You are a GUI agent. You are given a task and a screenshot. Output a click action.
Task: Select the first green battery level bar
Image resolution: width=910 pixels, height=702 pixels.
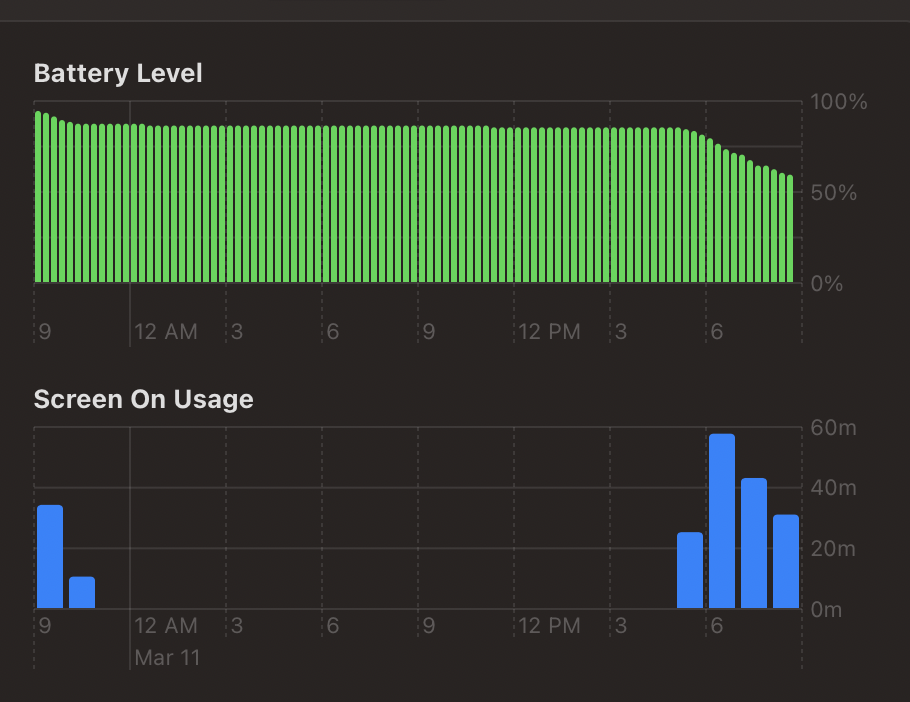pyautogui.click(x=38, y=197)
